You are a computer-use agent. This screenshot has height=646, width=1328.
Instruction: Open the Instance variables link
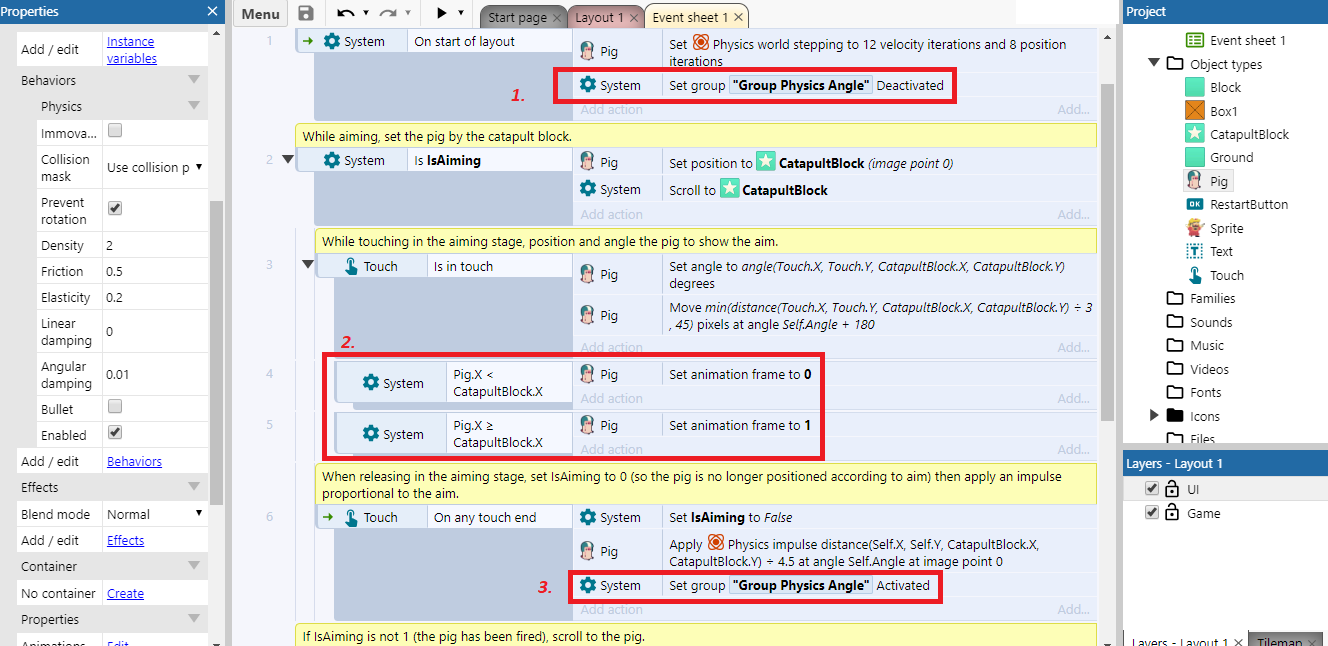pos(132,50)
